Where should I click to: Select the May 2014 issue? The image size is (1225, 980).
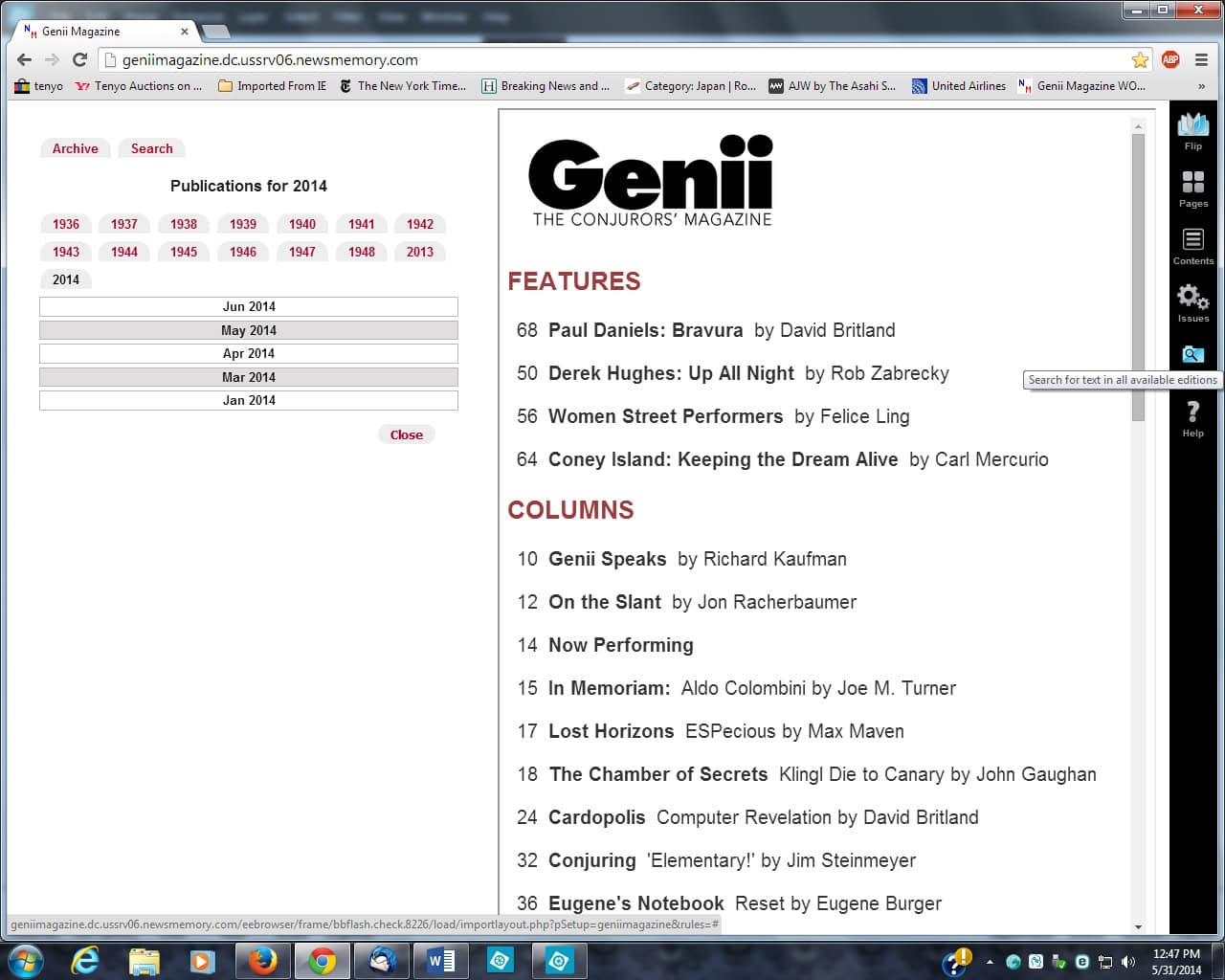[249, 330]
